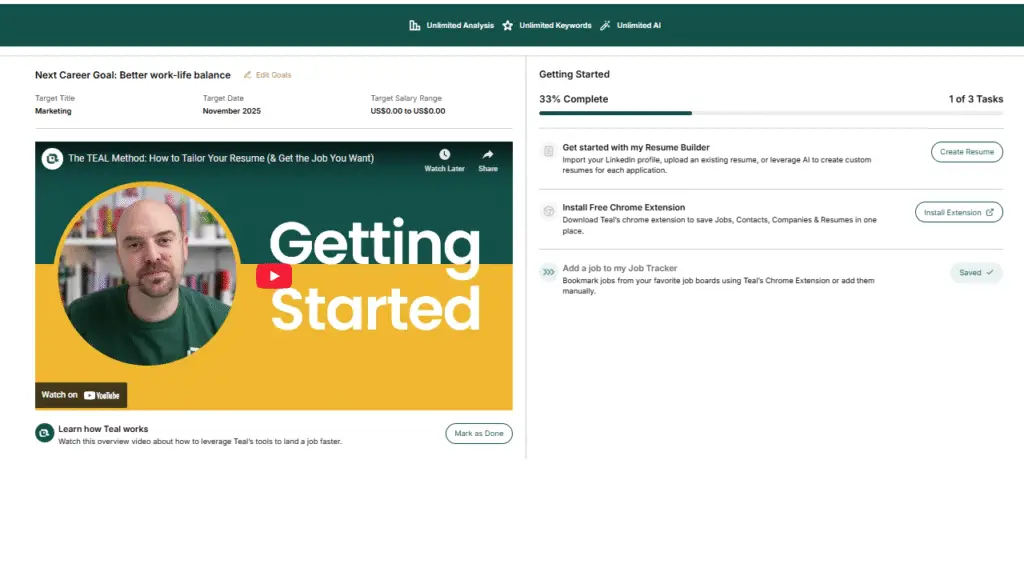
Task: Click the Resume Builder document icon
Action: [548, 151]
